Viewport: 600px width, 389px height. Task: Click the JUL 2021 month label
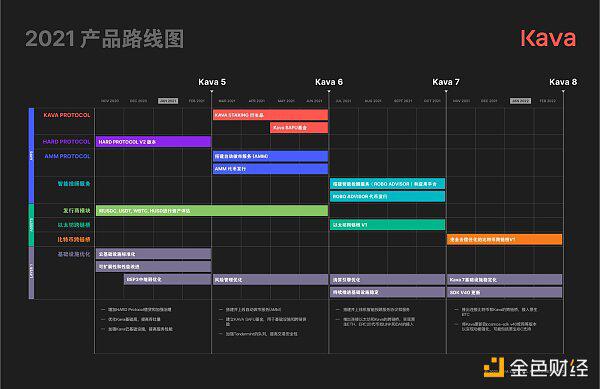tap(344, 101)
